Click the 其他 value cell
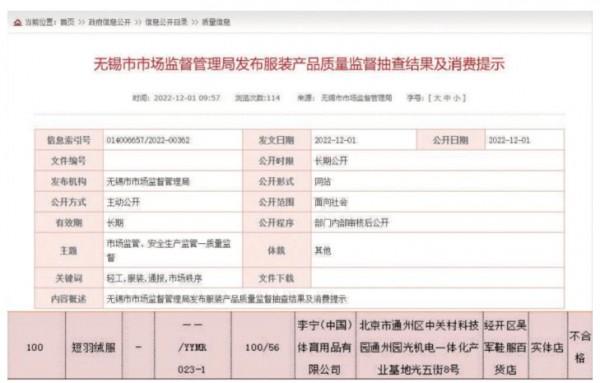 437,251
